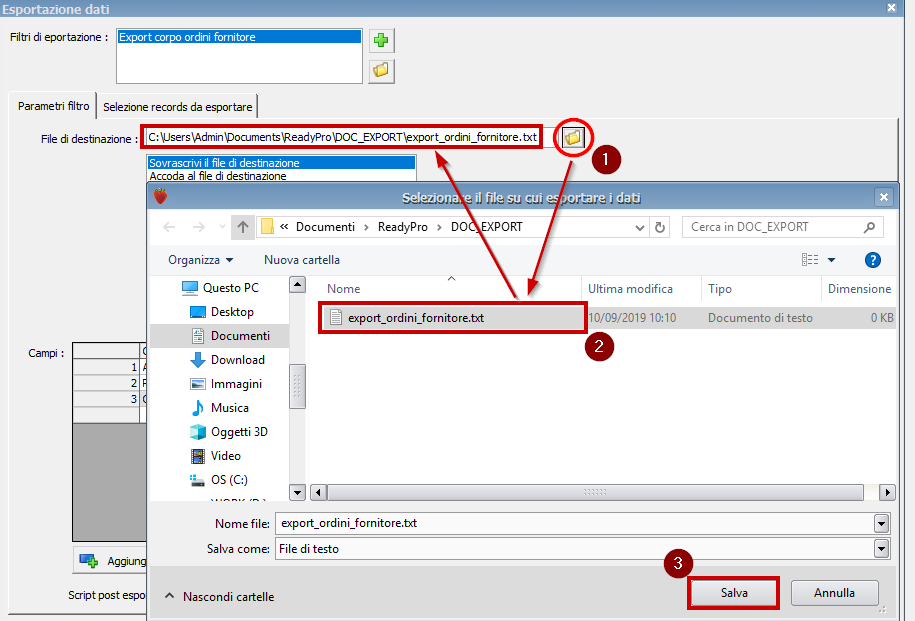Expand the Organizza dropdown menu
Image resolution: width=915 pixels, height=621 pixels.
point(200,260)
